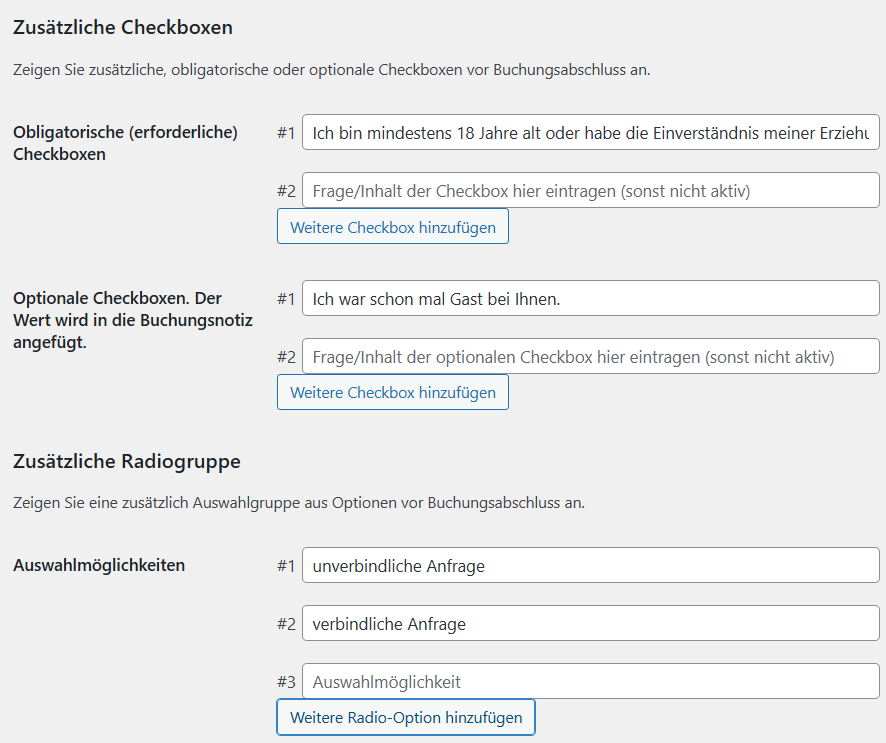Image resolution: width=886 pixels, height=743 pixels.
Task: Click the #3 number beside the Auswahlmöglichkeit field
Action: [286, 683]
